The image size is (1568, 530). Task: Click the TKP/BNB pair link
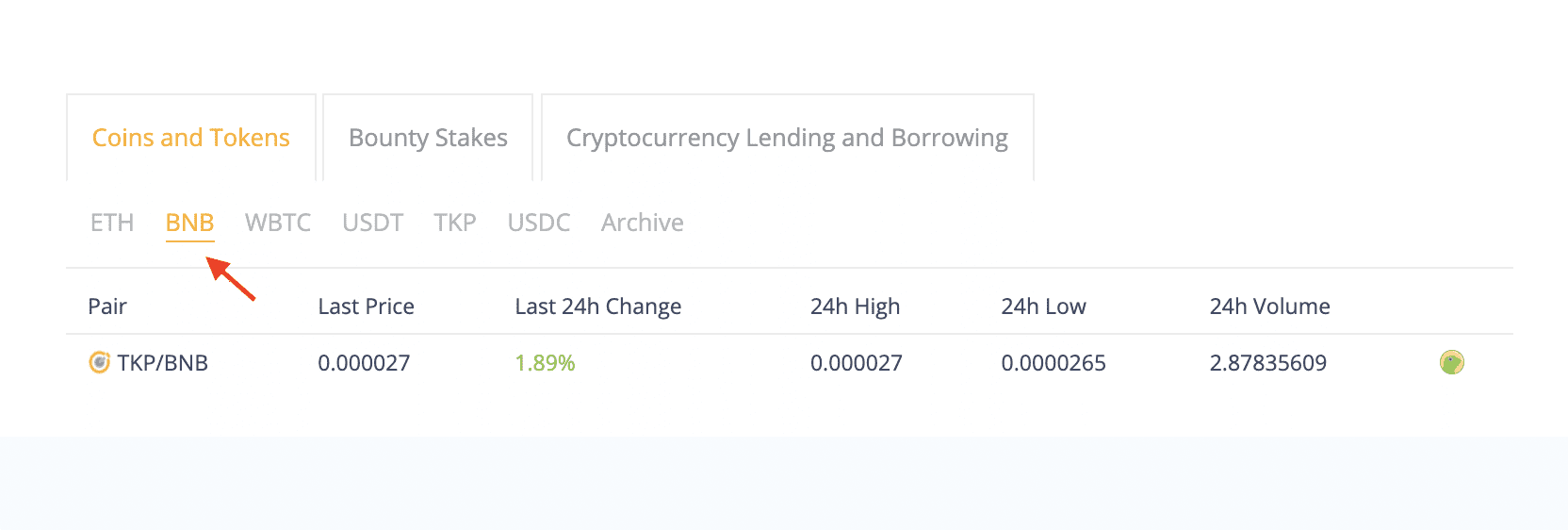click(x=163, y=363)
